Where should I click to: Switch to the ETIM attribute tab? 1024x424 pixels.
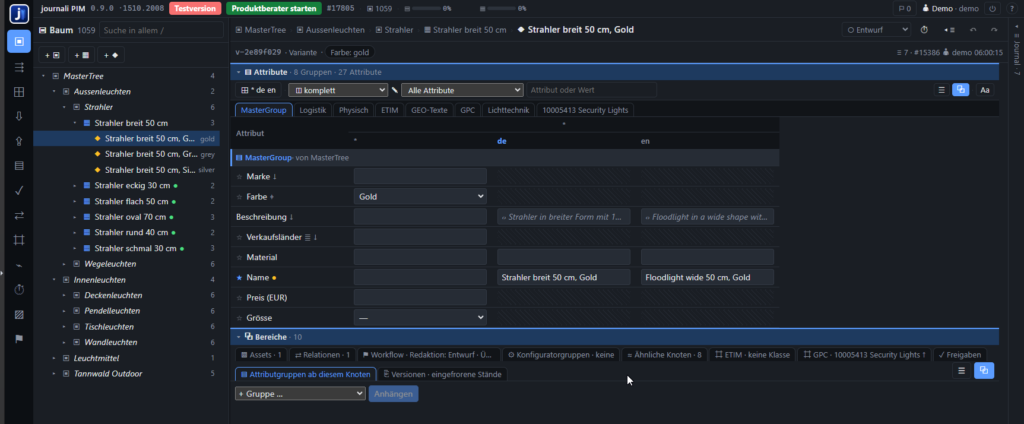pos(390,110)
